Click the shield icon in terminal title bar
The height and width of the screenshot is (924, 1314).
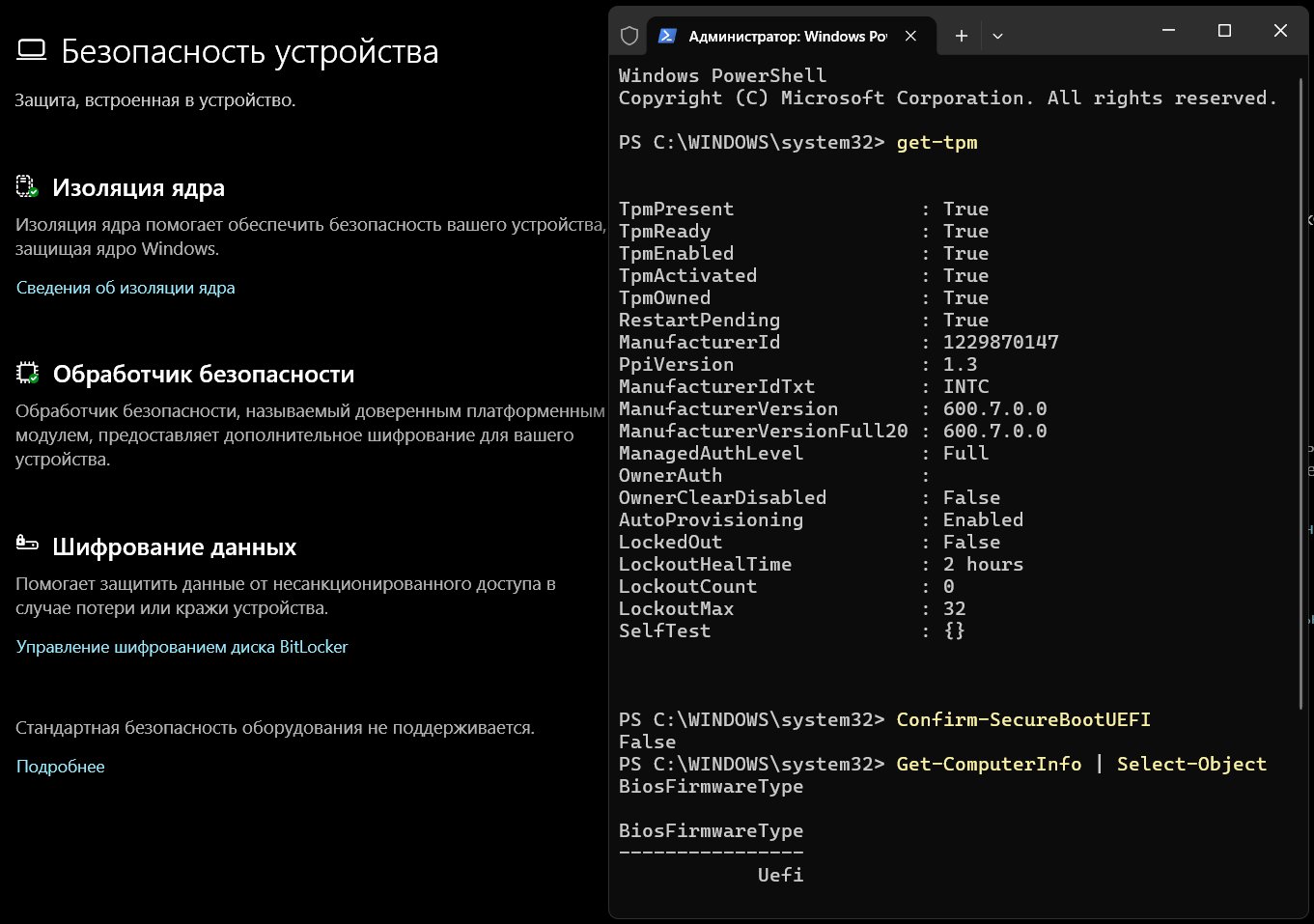click(x=629, y=36)
